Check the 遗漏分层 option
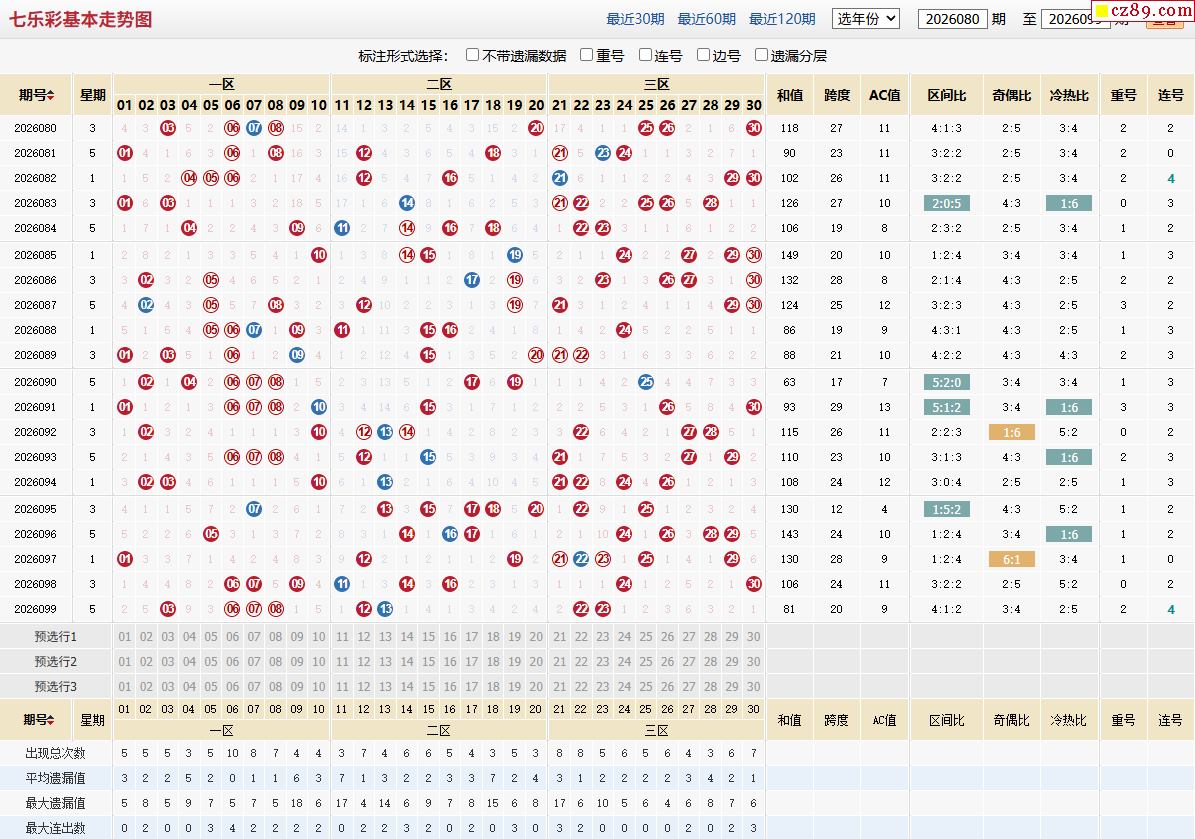Screen dimensions: 1195x839 [761, 55]
